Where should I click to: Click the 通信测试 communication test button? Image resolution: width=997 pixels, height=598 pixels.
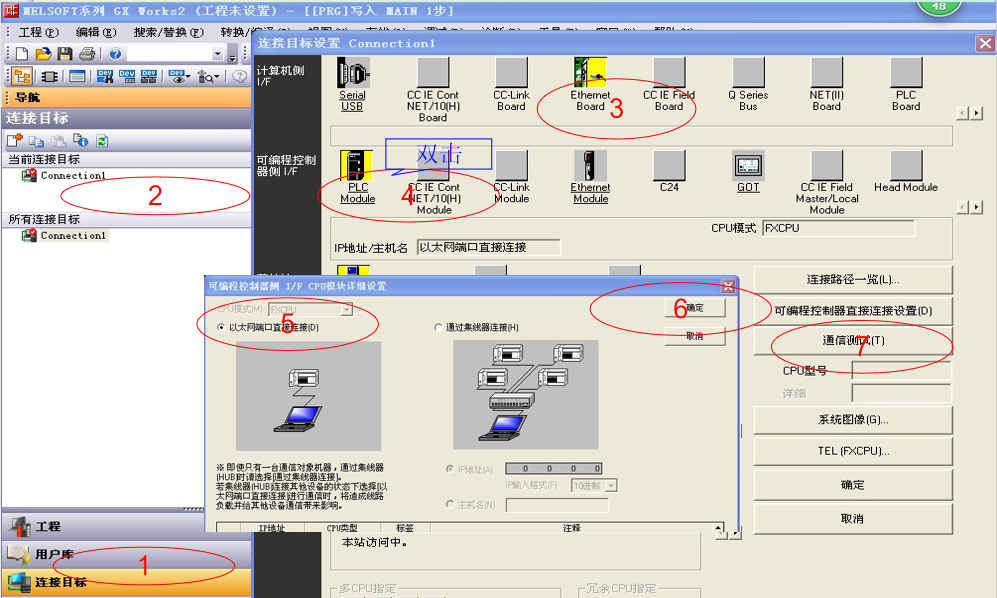pos(853,340)
